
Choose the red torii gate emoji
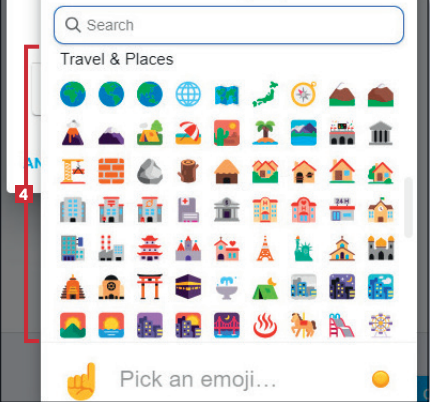click(150, 286)
